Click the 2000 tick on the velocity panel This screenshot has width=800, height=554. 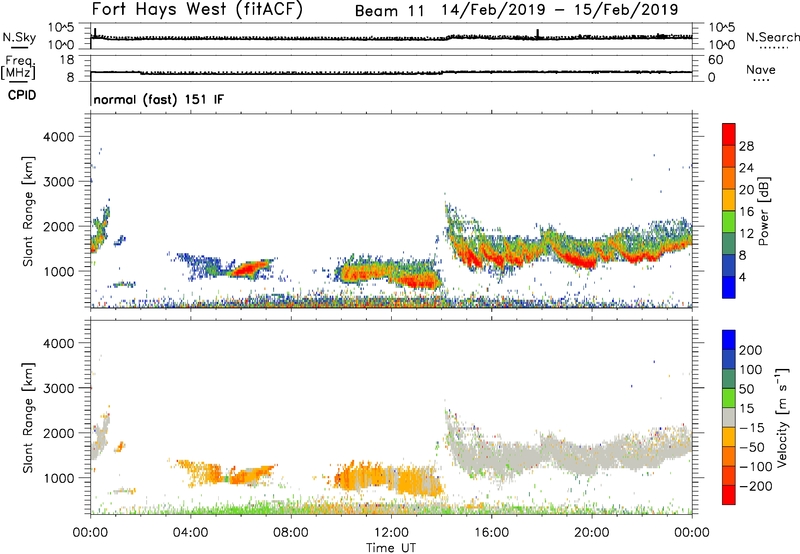point(59,433)
